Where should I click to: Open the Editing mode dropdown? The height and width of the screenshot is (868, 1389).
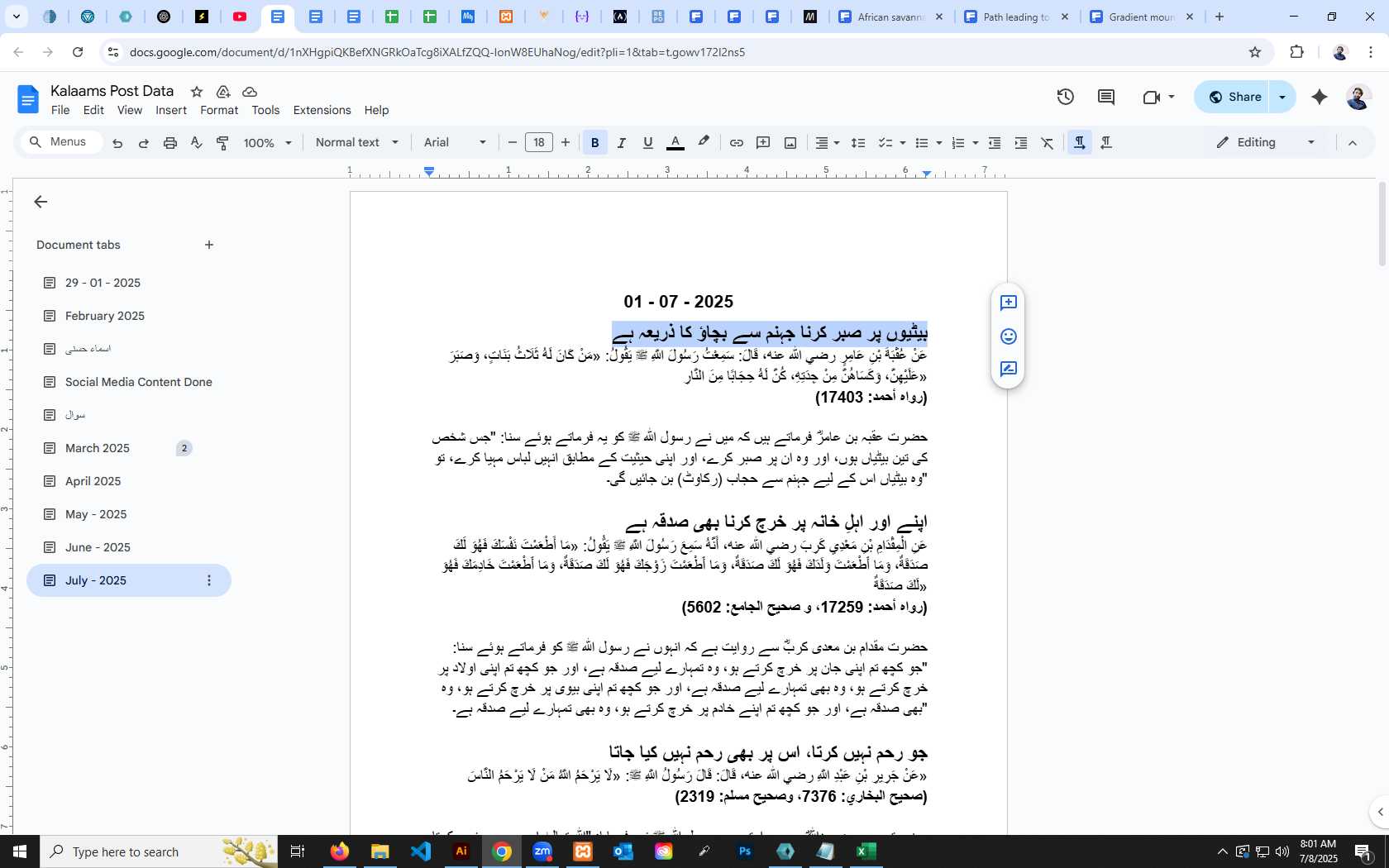tap(1265, 143)
